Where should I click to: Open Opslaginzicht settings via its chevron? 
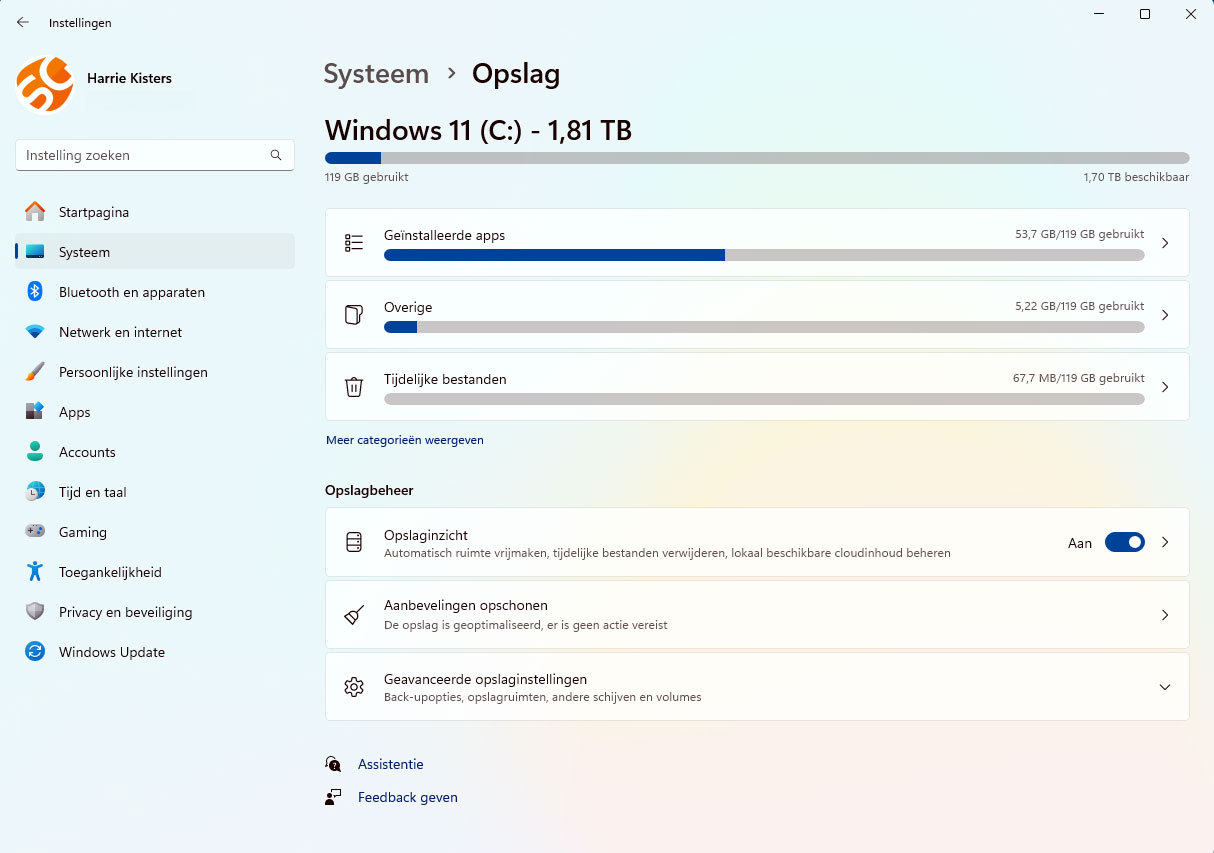pyautogui.click(x=1165, y=542)
